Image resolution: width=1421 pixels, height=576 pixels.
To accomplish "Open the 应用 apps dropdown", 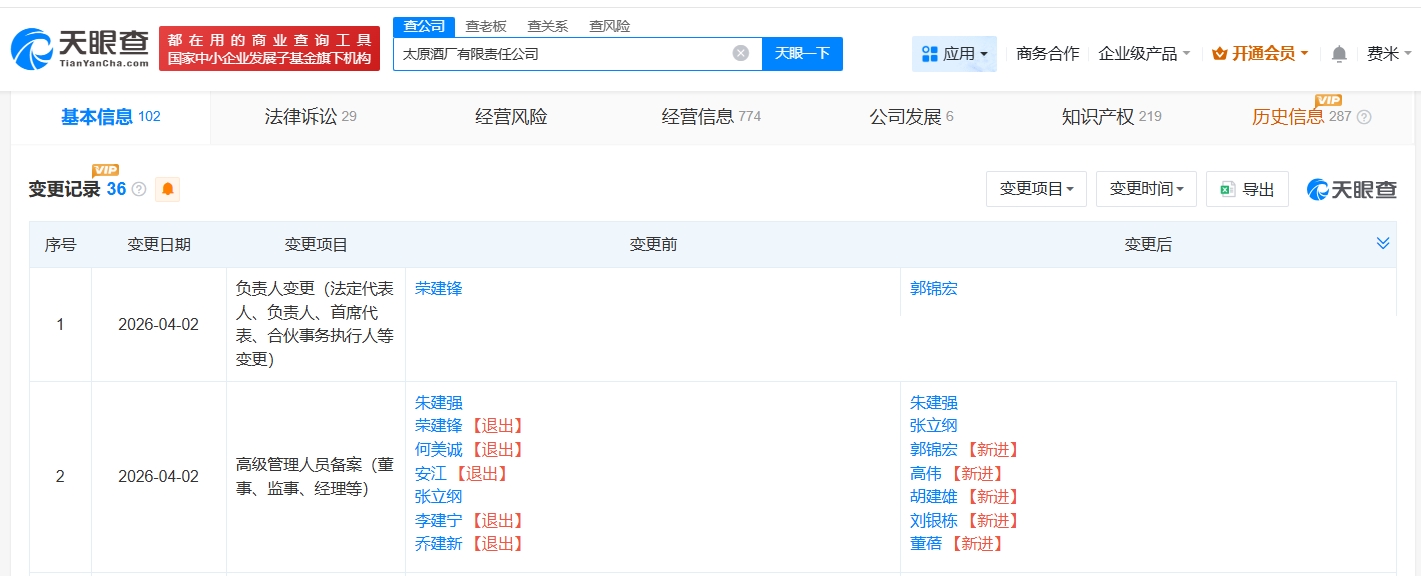I will pos(954,54).
